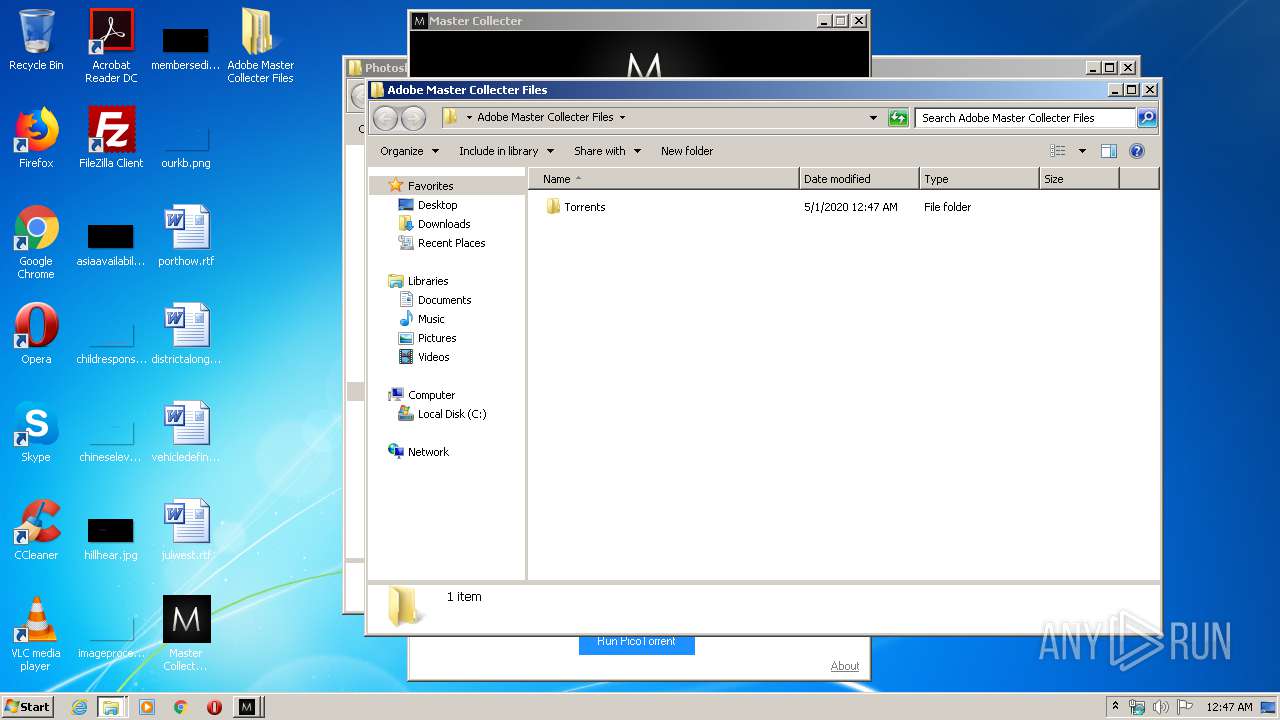The width and height of the screenshot is (1280, 720).
Task: Click the Explorer Back navigation button
Action: (385, 118)
